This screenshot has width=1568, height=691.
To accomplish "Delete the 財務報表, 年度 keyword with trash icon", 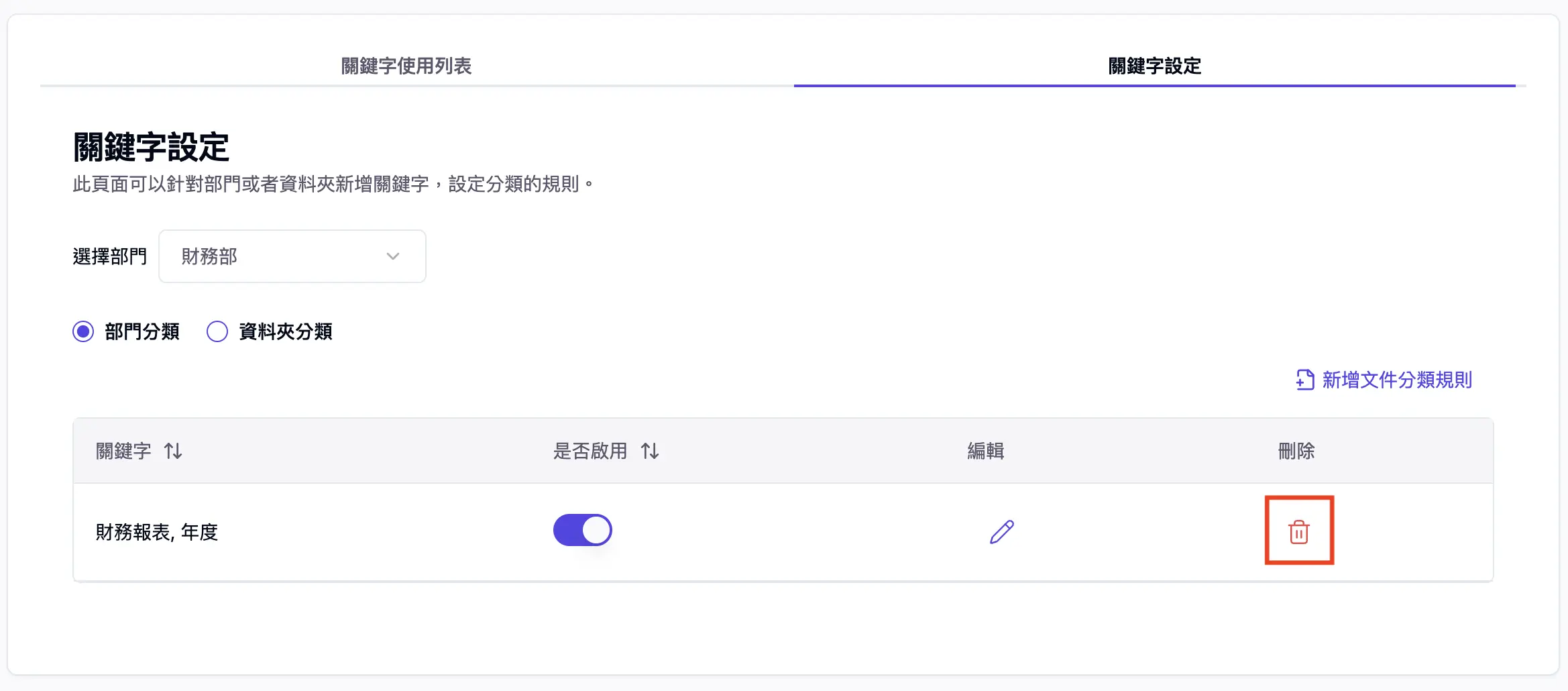I will point(1298,530).
